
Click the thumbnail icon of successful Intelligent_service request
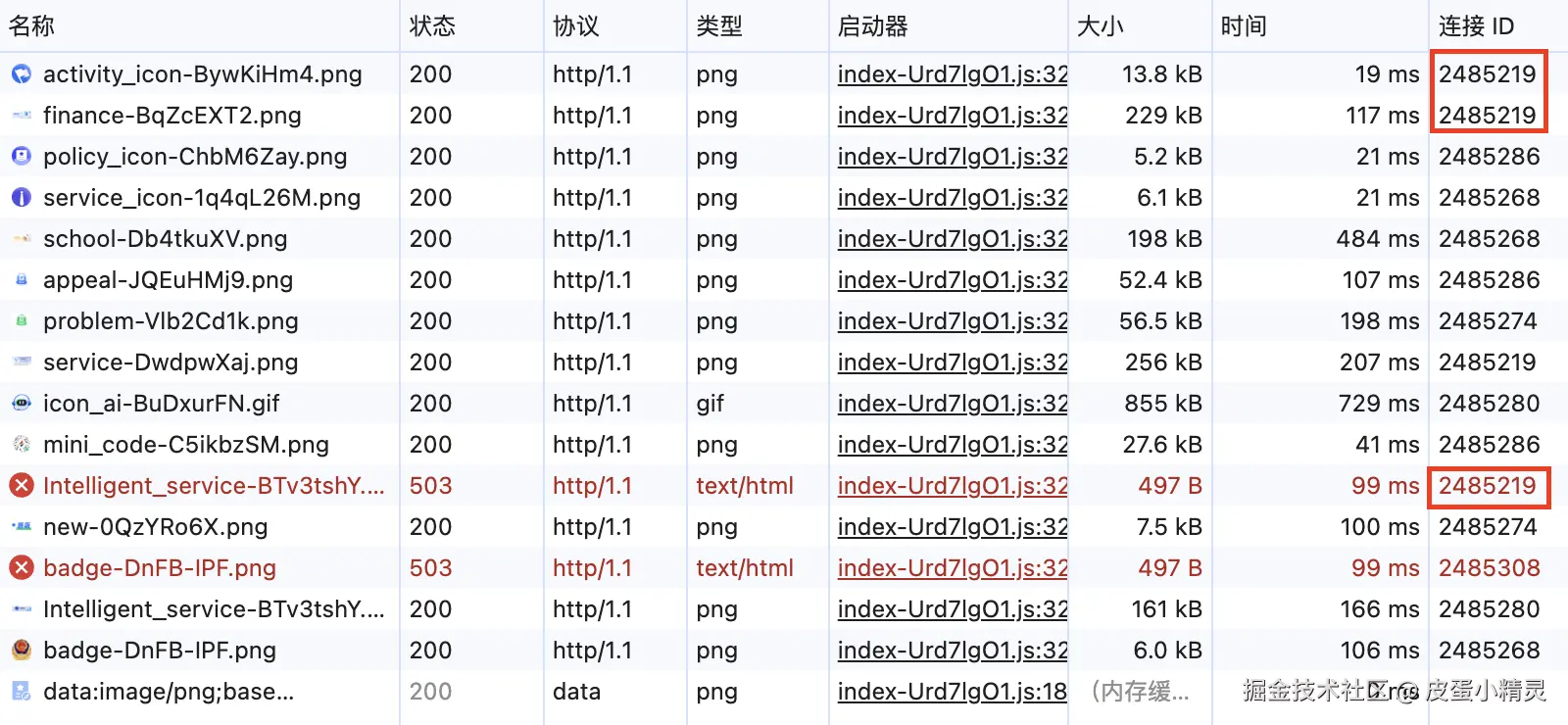21,608
